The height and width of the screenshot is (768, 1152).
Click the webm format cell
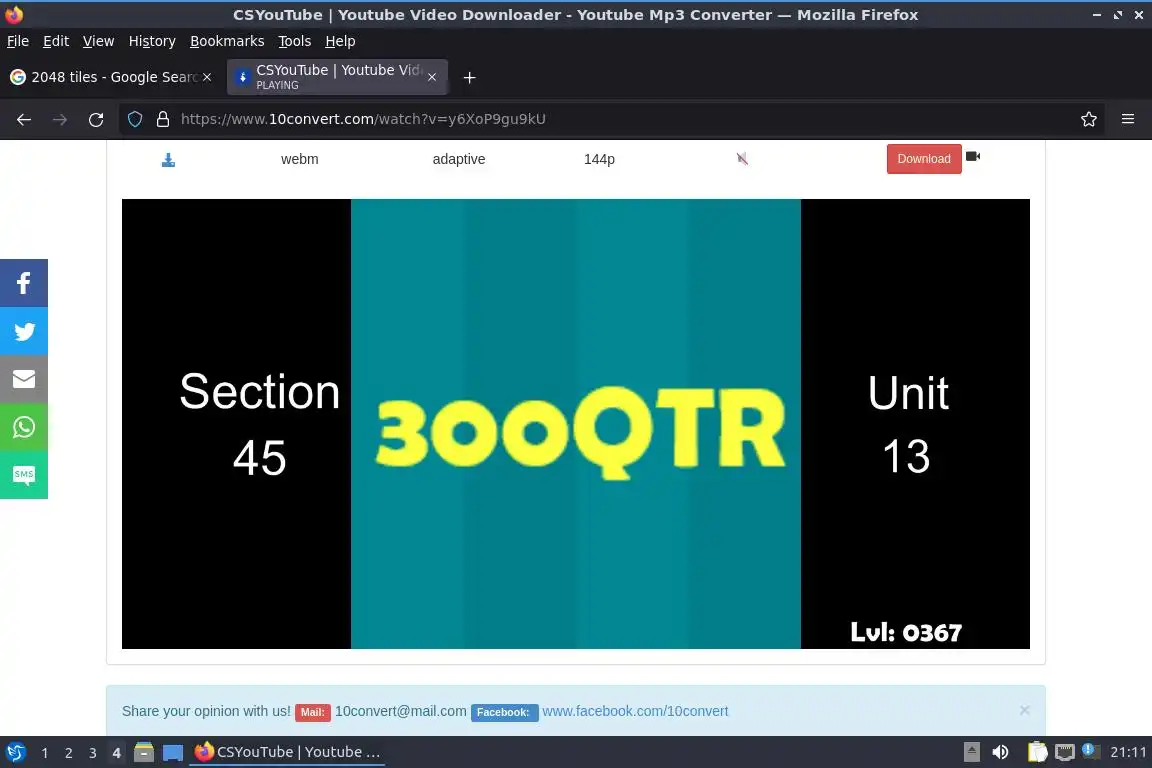click(x=299, y=159)
